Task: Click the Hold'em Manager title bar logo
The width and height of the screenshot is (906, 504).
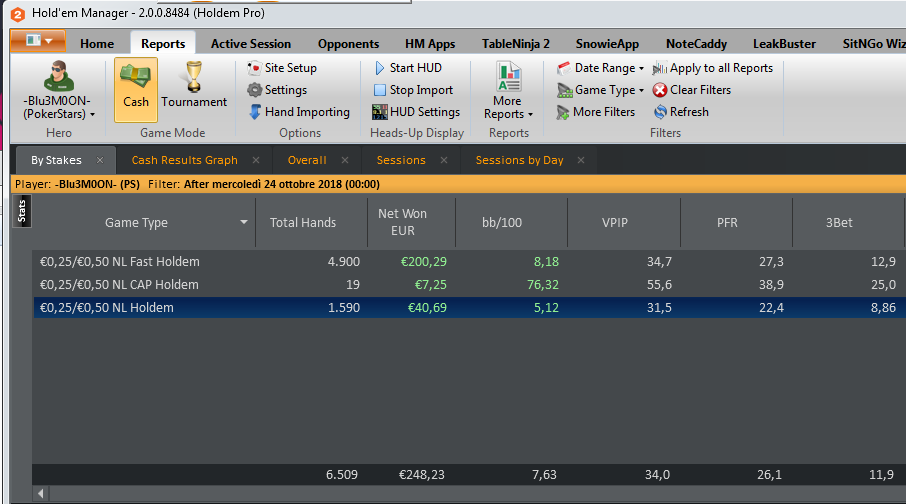Action: [x=18, y=14]
